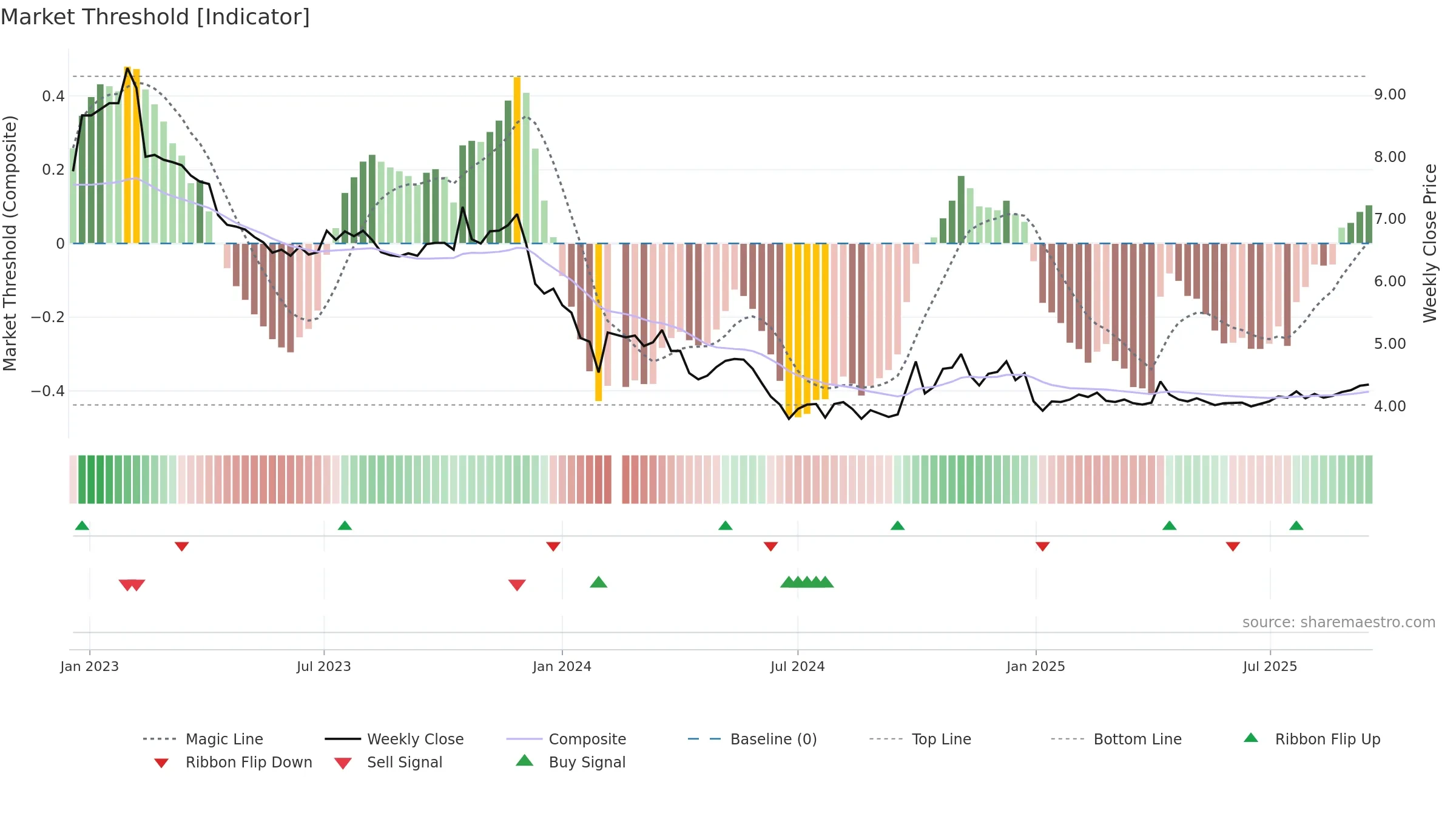Toggle the Sell Signal legend entry

(x=388, y=762)
